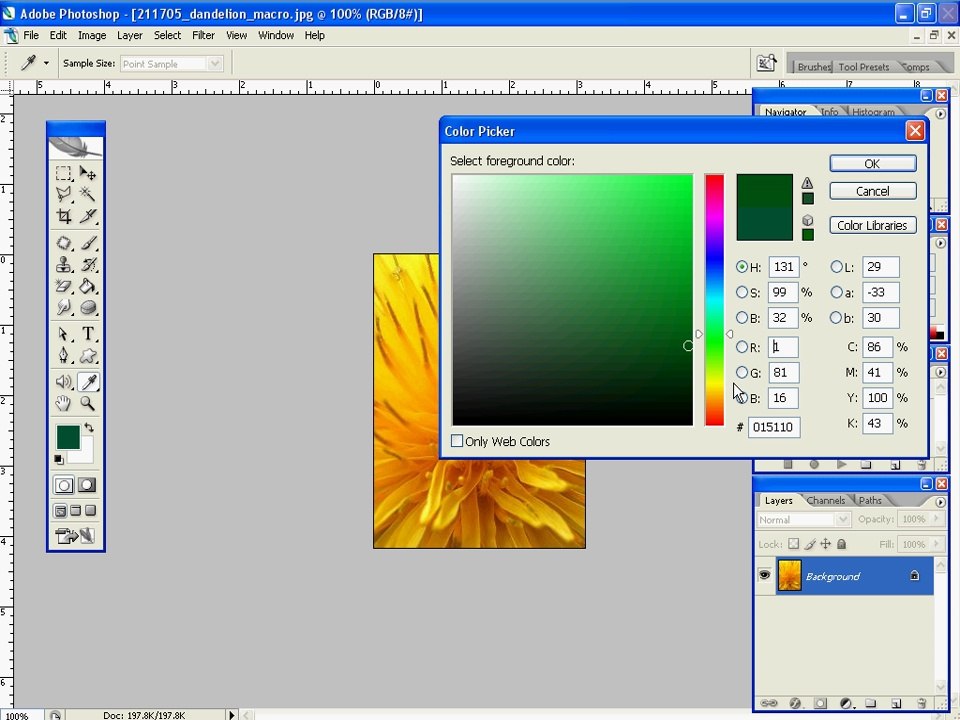960x720 pixels.
Task: Select the Rectangular Marquee tool
Action: pyautogui.click(x=64, y=173)
